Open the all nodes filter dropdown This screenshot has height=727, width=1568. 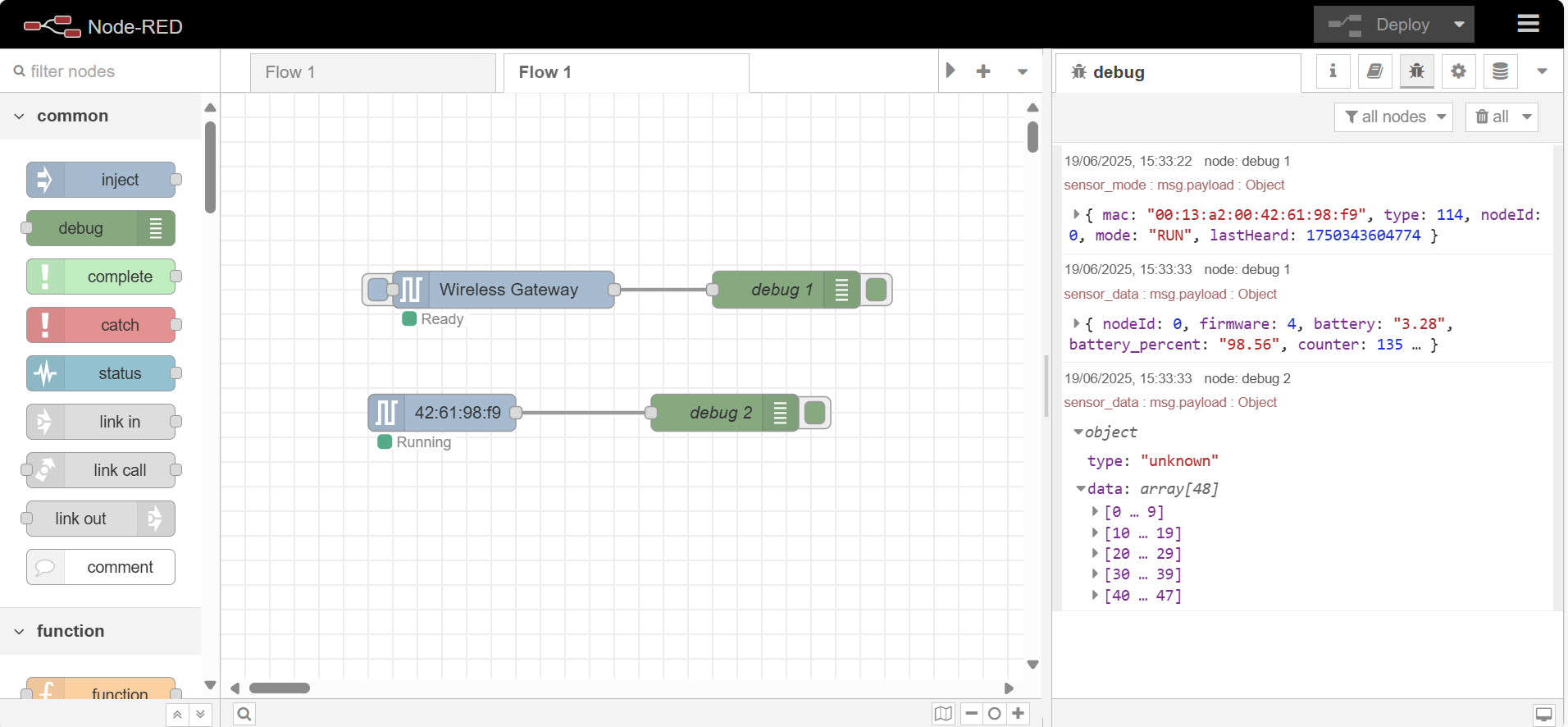coord(1394,117)
